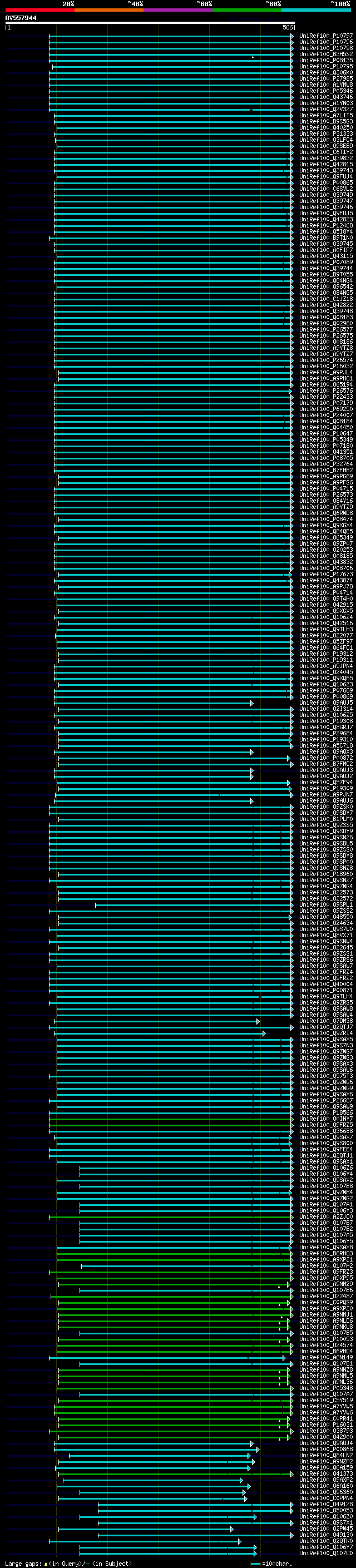Click the UniRef100_P05346 label
Image resolution: width=356 pixels, height=1568 pixels.
[326, 91]
